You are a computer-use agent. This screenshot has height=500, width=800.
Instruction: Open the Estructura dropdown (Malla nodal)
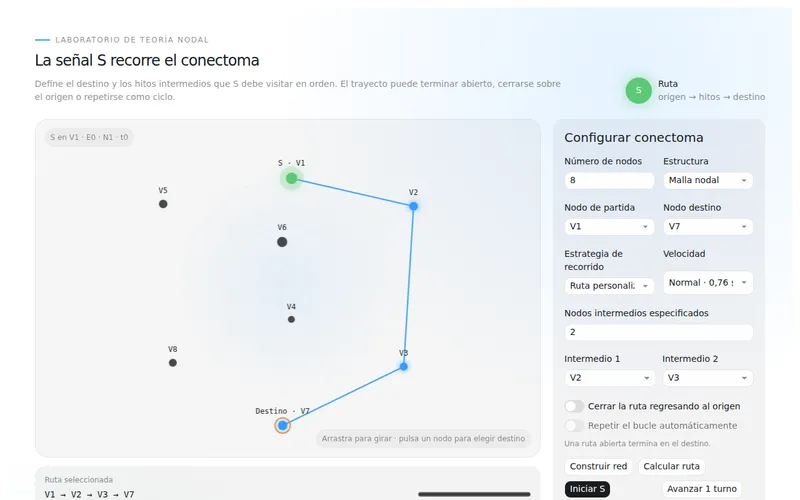(x=708, y=180)
